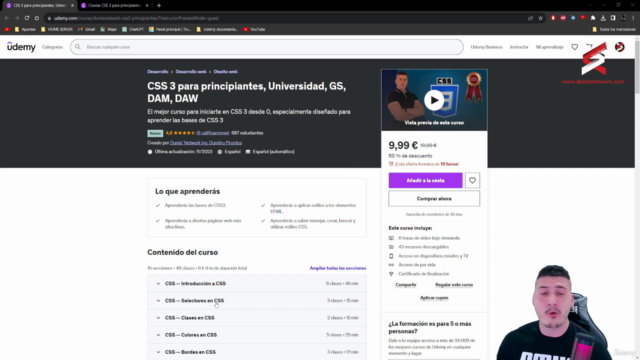
Task: Open the Categorías menu
Action: tap(52, 47)
